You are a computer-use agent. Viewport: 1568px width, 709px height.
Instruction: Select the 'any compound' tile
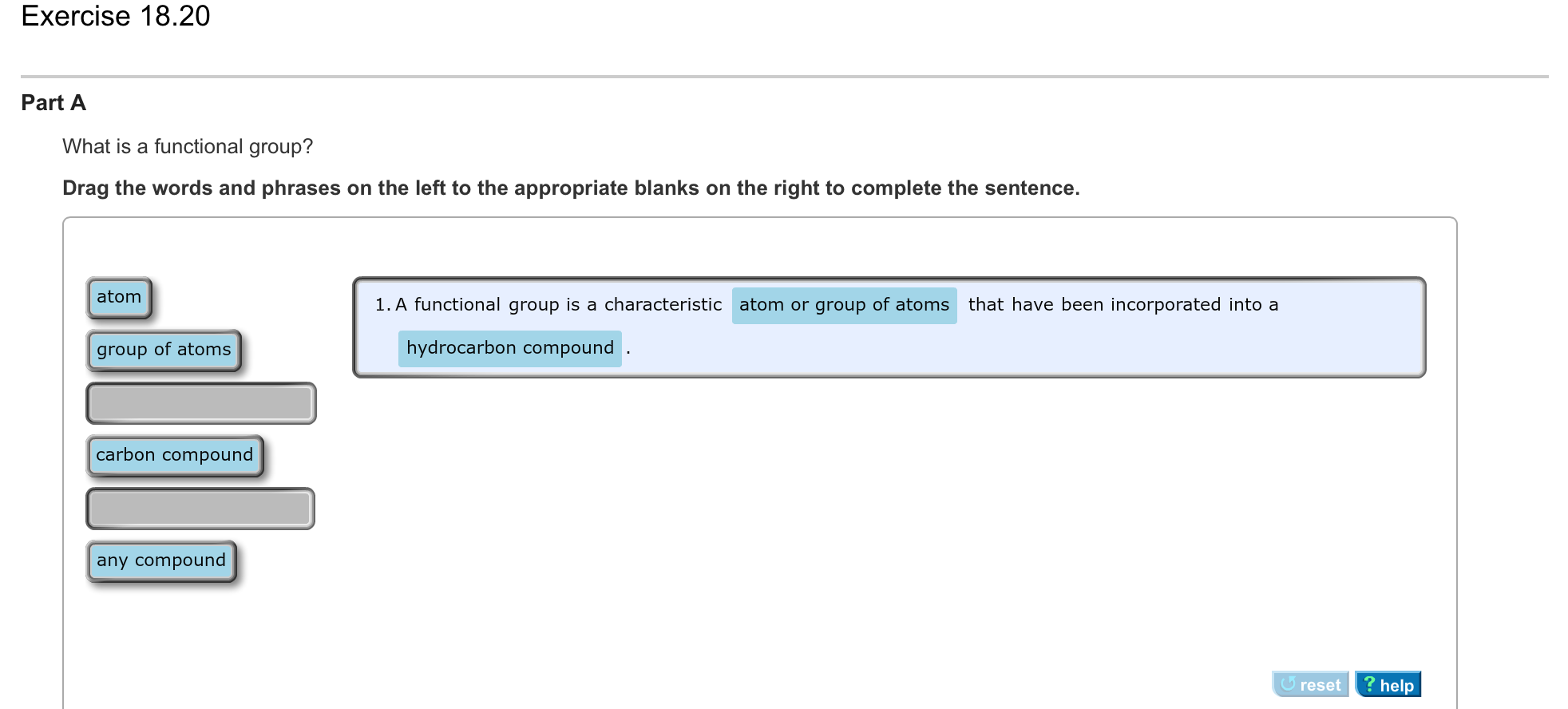(161, 560)
